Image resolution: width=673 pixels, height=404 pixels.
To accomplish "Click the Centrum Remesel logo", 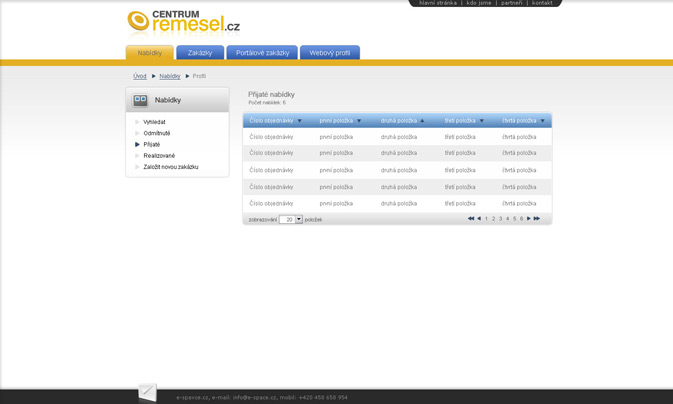I will 183,22.
